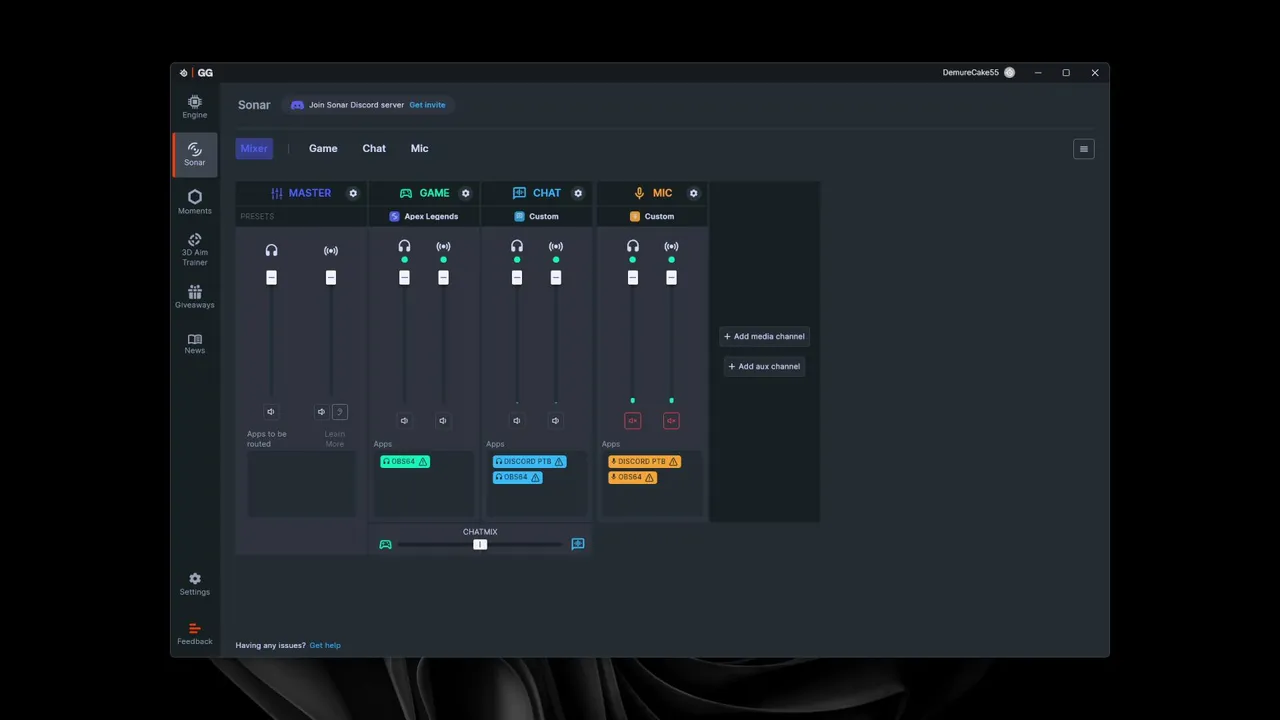Click the chat icon in ChatMix
The width and height of the screenshot is (1280, 720).
coord(578,544)
